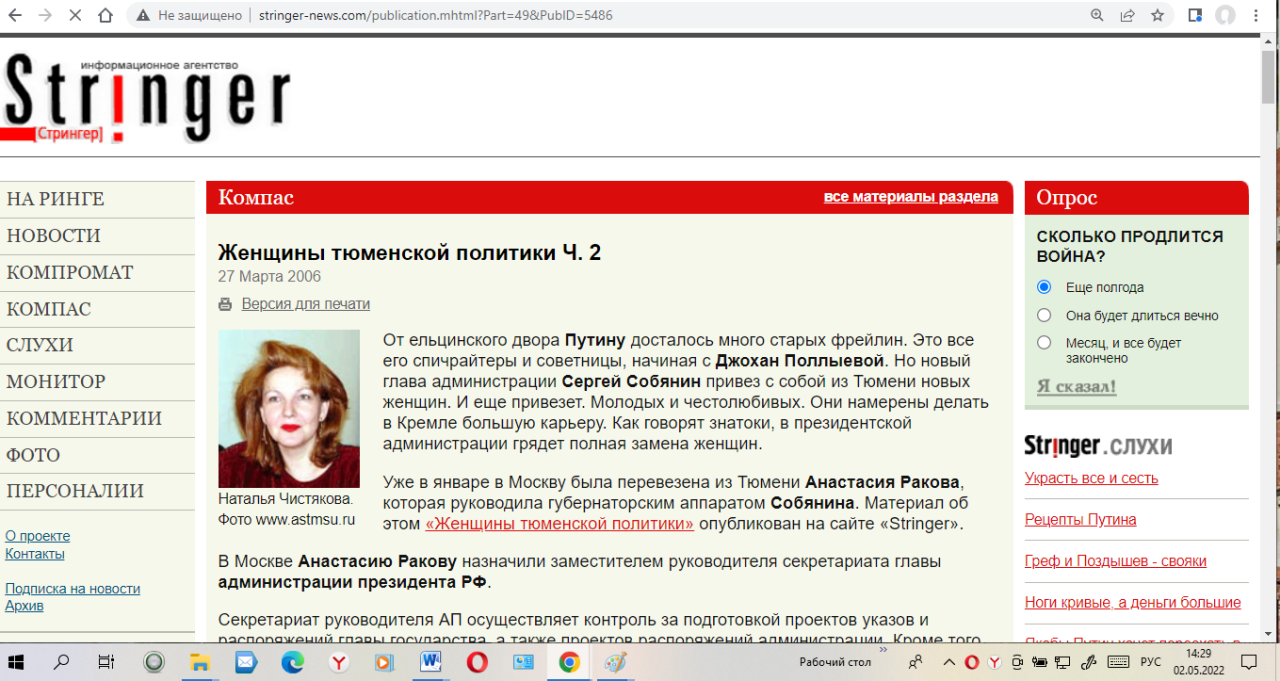Screen dimensions: 1280x681
Task: Open rumor 'Греф и Поздышев - свояки'
Action: click(x=1116, y=561)
